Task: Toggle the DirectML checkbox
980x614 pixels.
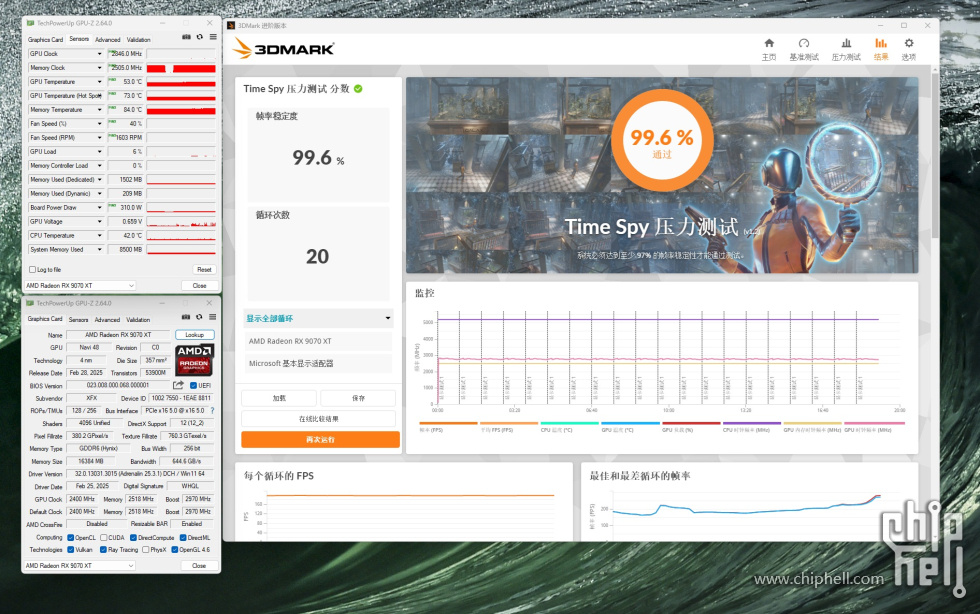Action: tap(183, 538)
